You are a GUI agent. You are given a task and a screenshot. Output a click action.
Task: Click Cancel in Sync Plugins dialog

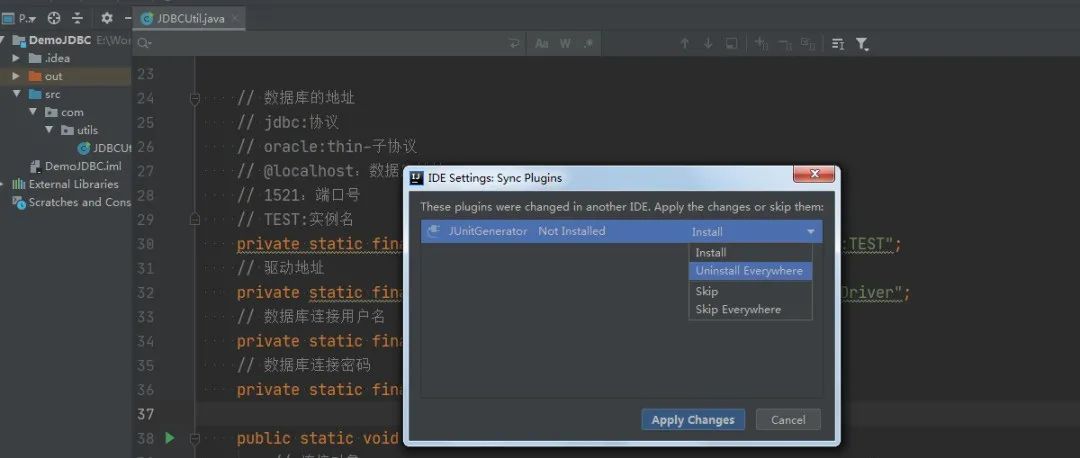(788, 419)
